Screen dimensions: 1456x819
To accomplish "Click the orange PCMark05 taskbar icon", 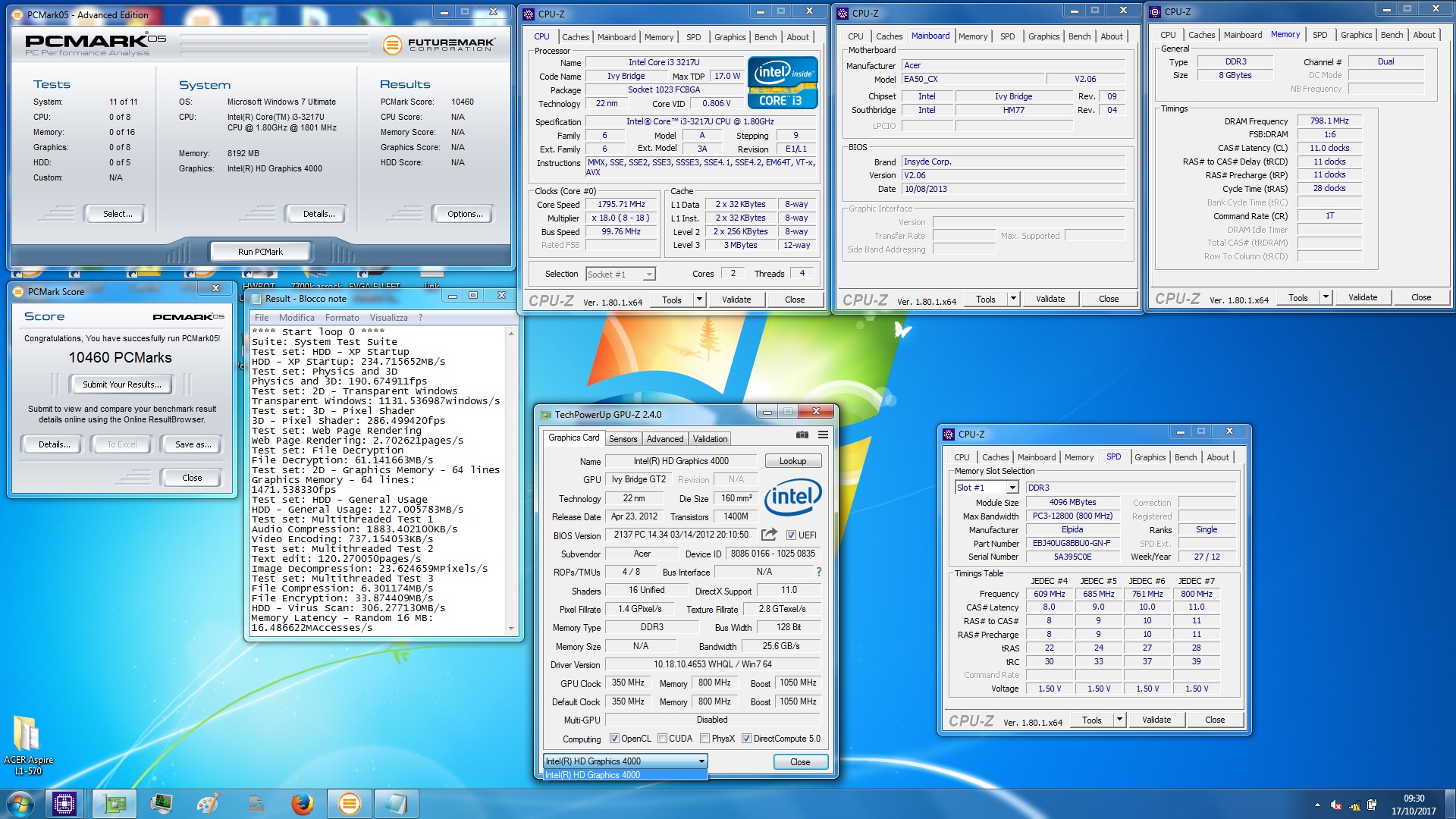I will pyautogui.click(x=349, y=804).
